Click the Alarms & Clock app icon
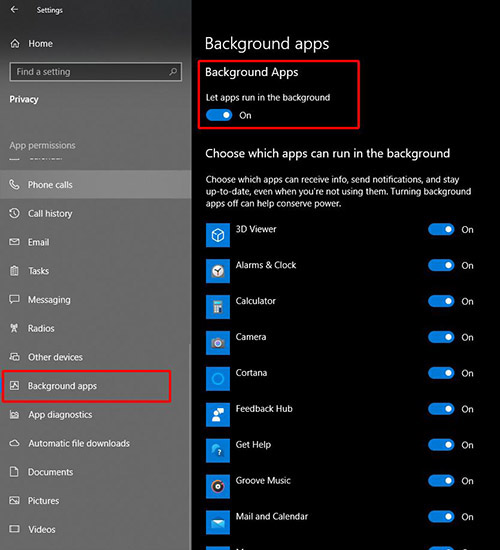The image size is (500, 550). (218, 271)
